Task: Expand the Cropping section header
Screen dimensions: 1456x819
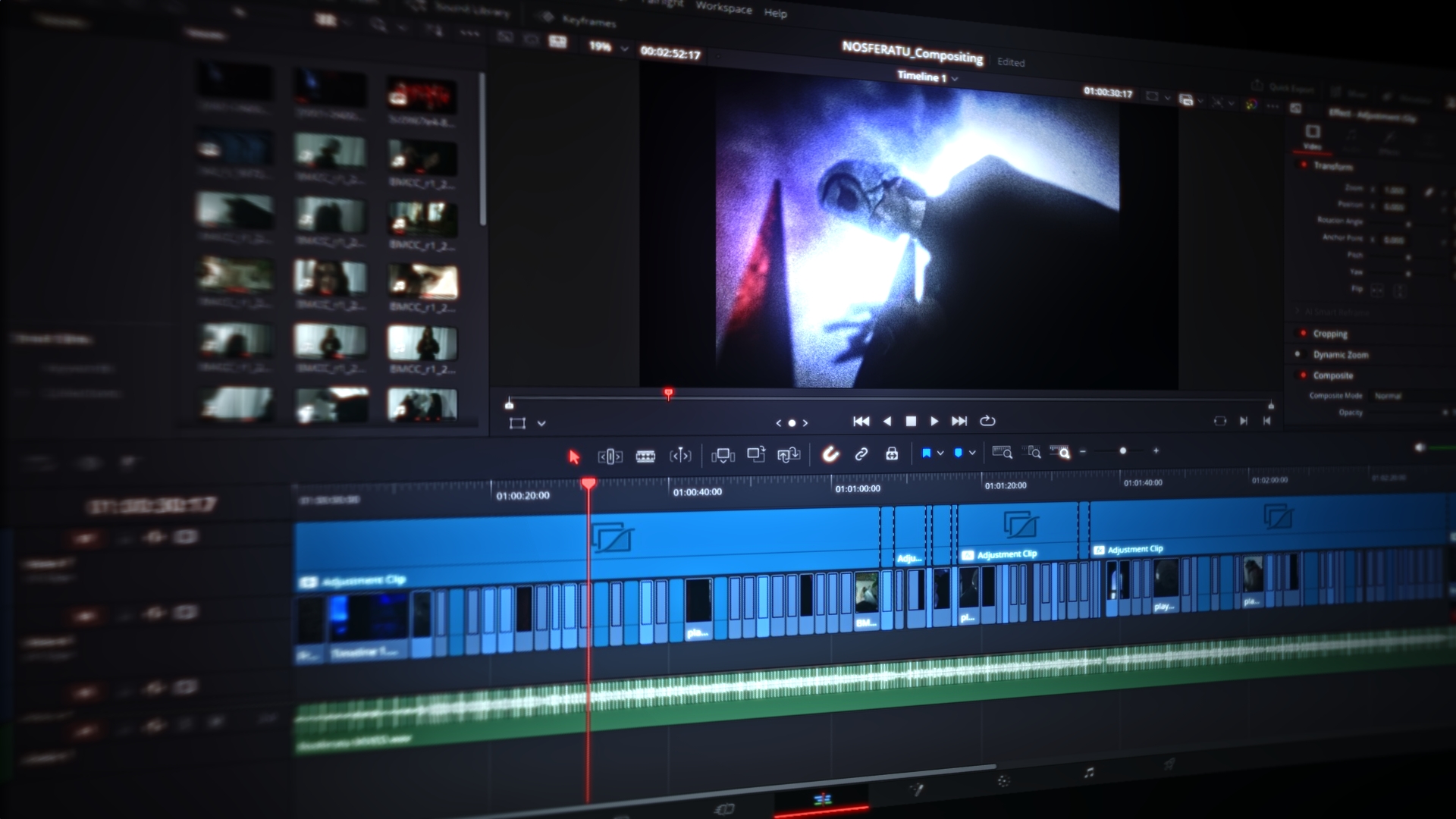Action: coord(1330,334)
